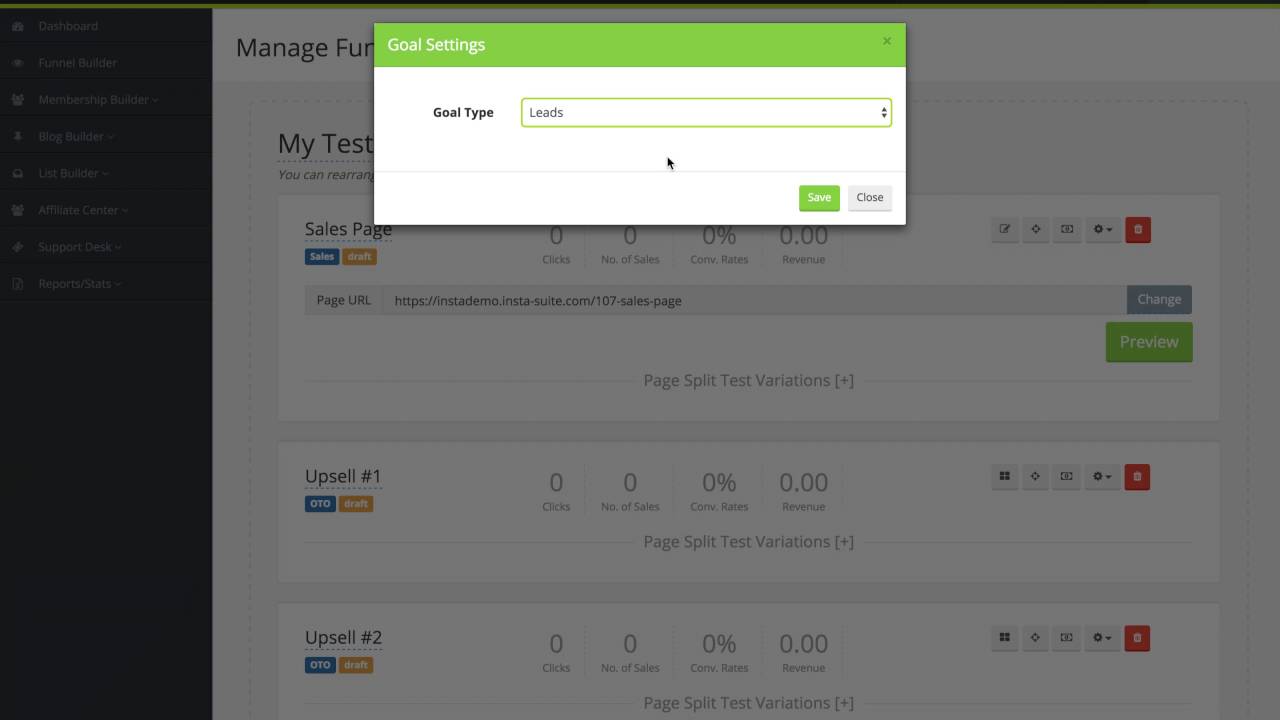This screenshot has width=1280, height=720.
Task: Click the blue Sales tag badge
Action: click(322, 257)
